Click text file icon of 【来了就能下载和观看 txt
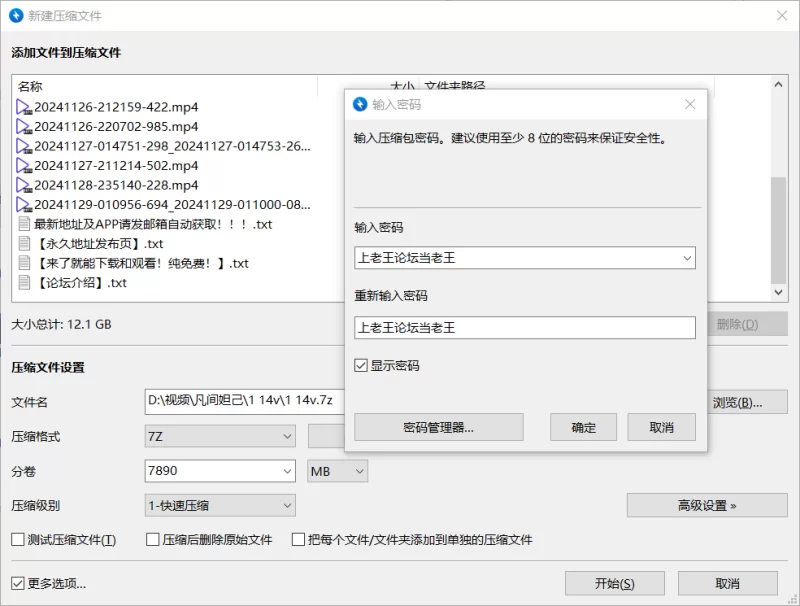 24,263
